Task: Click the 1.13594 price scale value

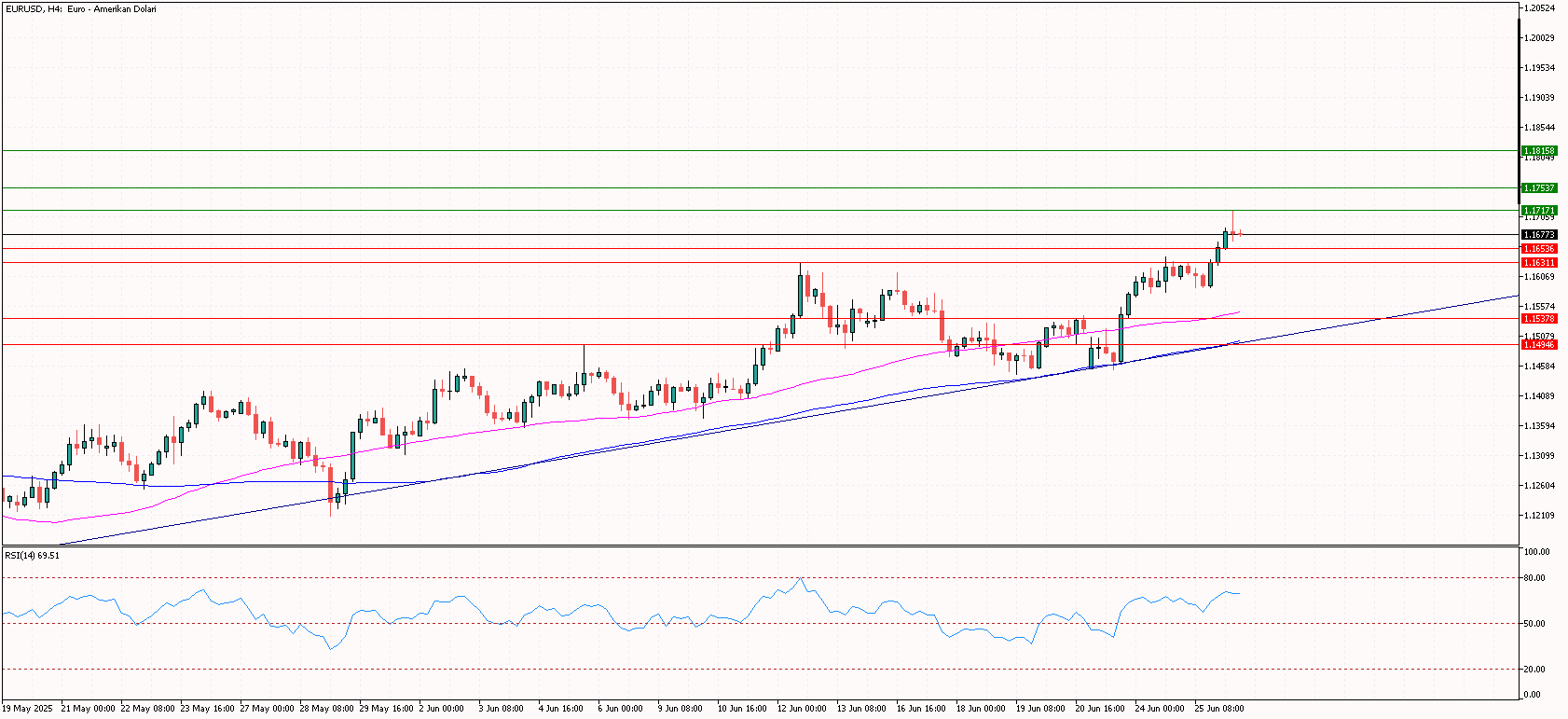Action: pyautogui.click(x=1540, y=426)
